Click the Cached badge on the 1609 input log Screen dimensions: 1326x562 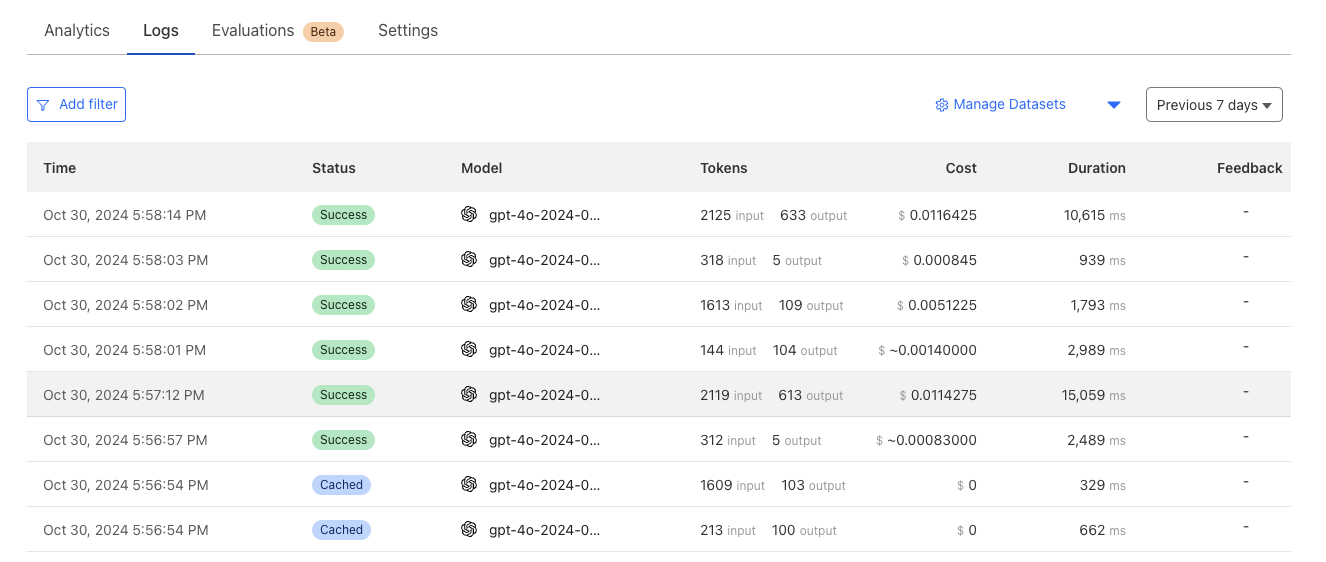(x=341, y=485)
